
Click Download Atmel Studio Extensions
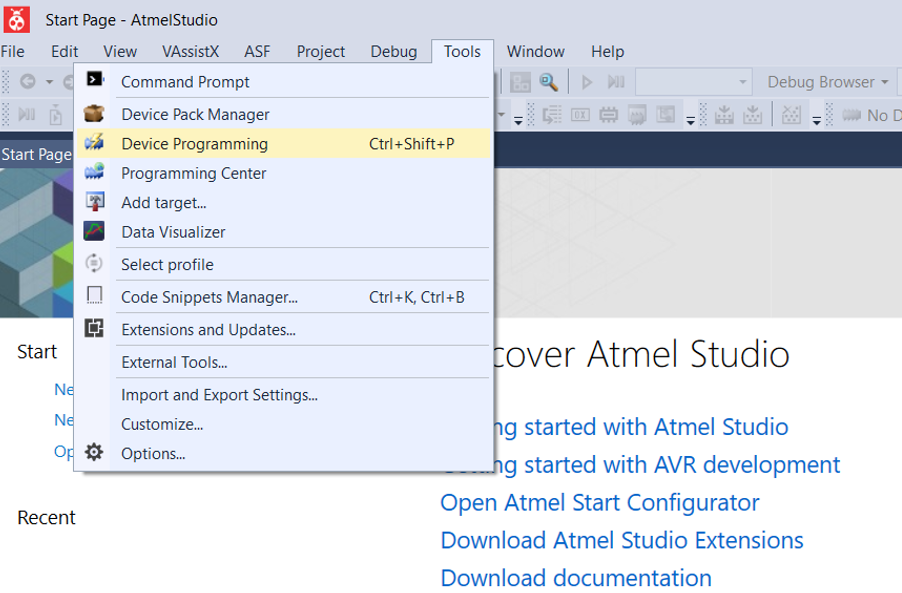[x=621, y=540]
